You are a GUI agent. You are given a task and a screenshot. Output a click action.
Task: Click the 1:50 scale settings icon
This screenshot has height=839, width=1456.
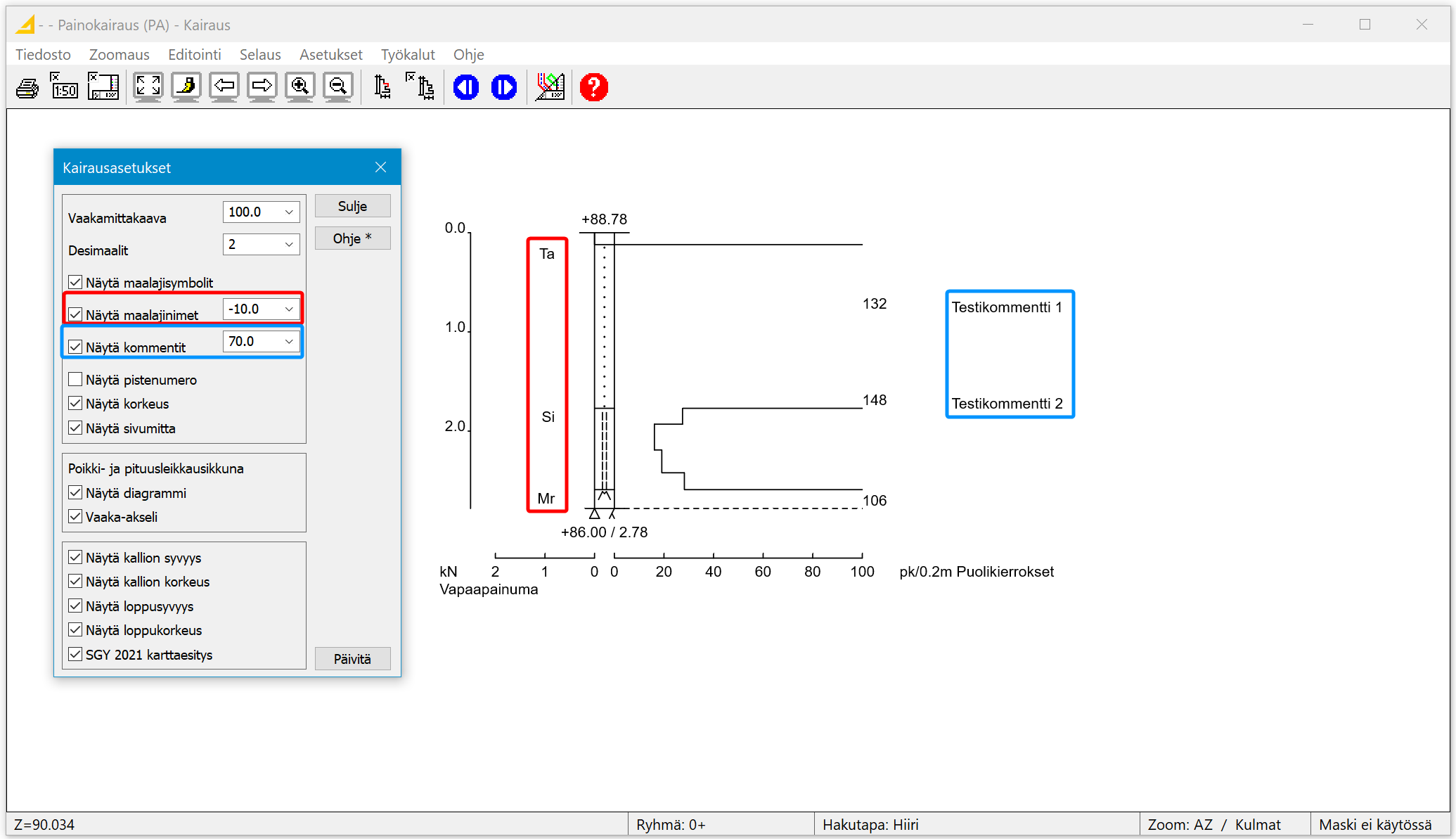65,87
